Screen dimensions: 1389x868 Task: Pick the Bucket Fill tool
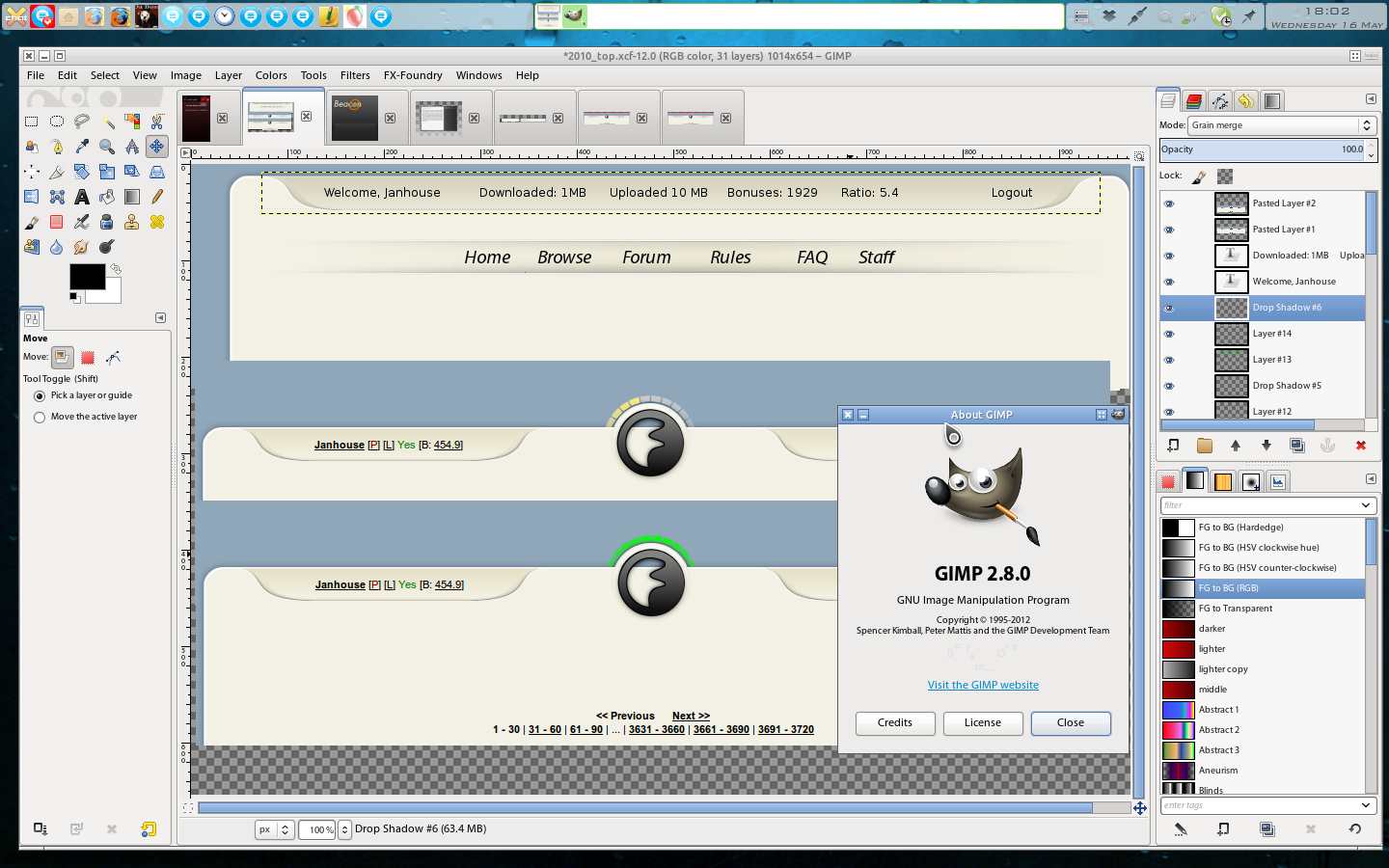coord(107,197)
